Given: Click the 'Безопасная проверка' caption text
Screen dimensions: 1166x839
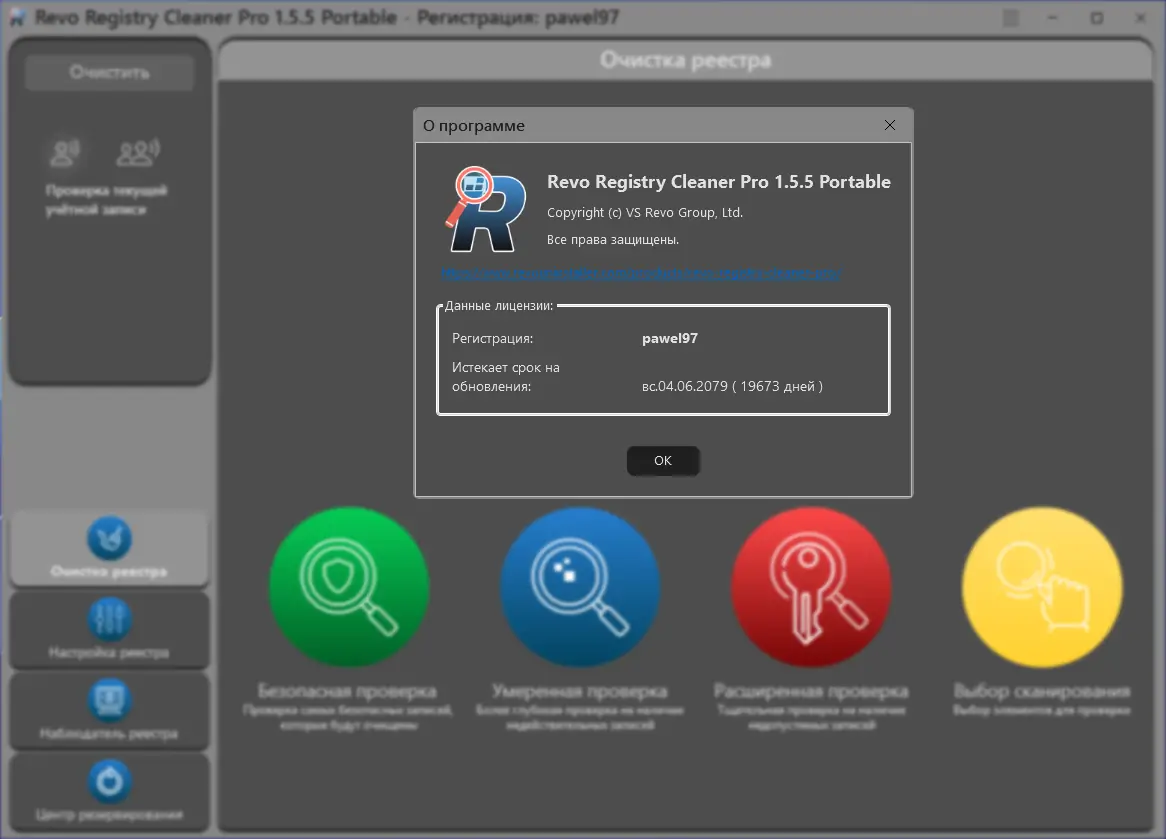Looking at the screenshot, I should (x=347, y=691).
